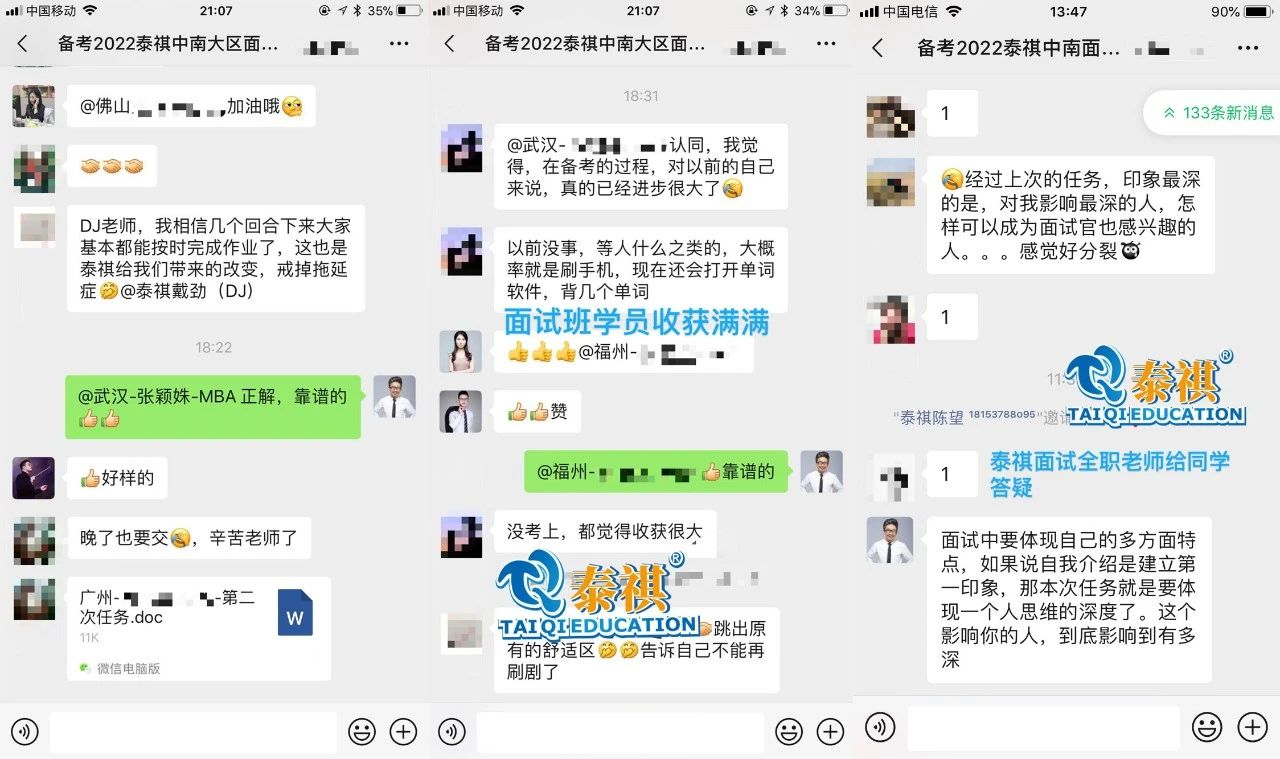
Task: Tap the back arrow in the left chat
Action: point(23,44)
